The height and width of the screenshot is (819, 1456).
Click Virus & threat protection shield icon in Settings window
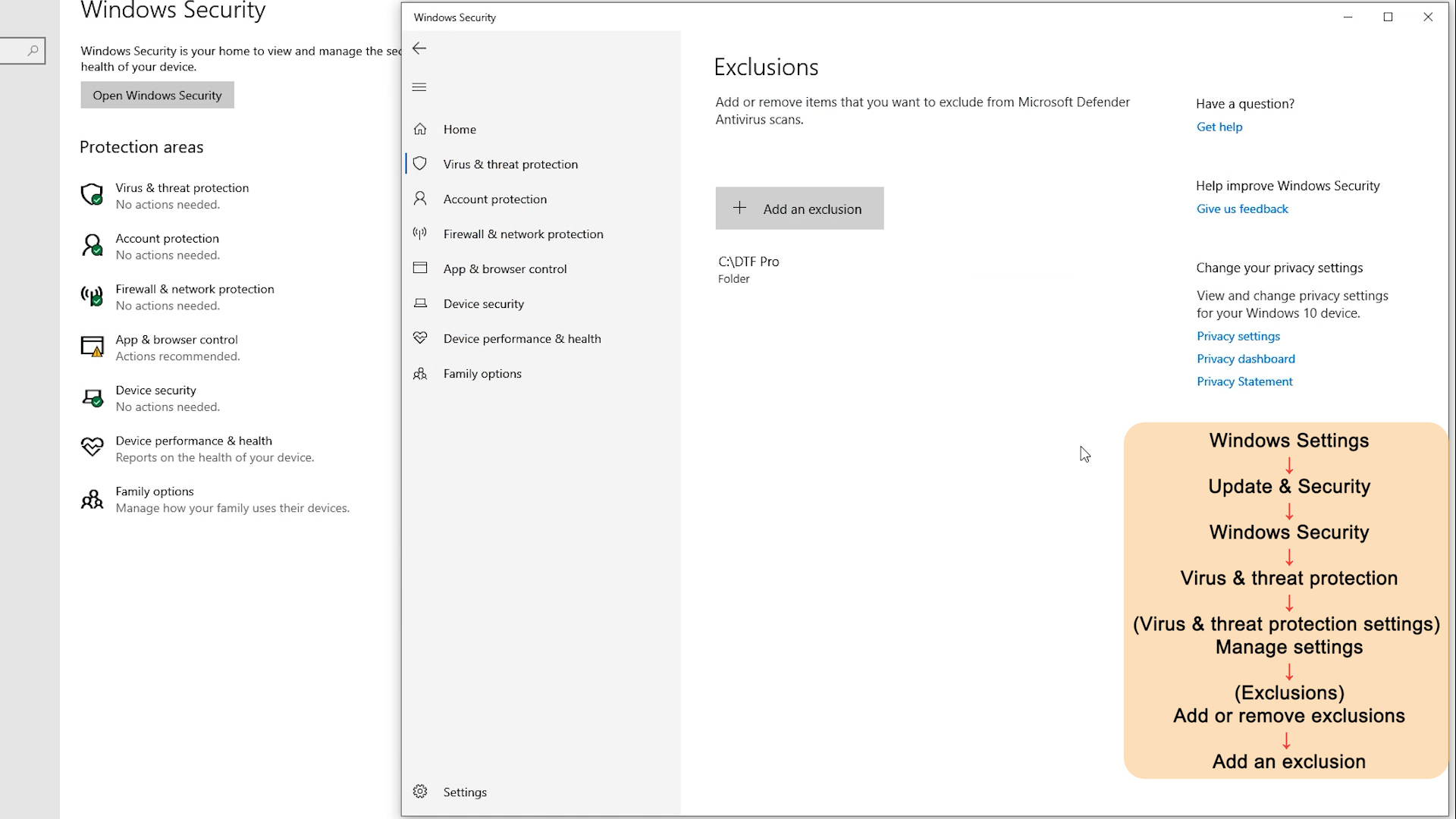[92, 195]
